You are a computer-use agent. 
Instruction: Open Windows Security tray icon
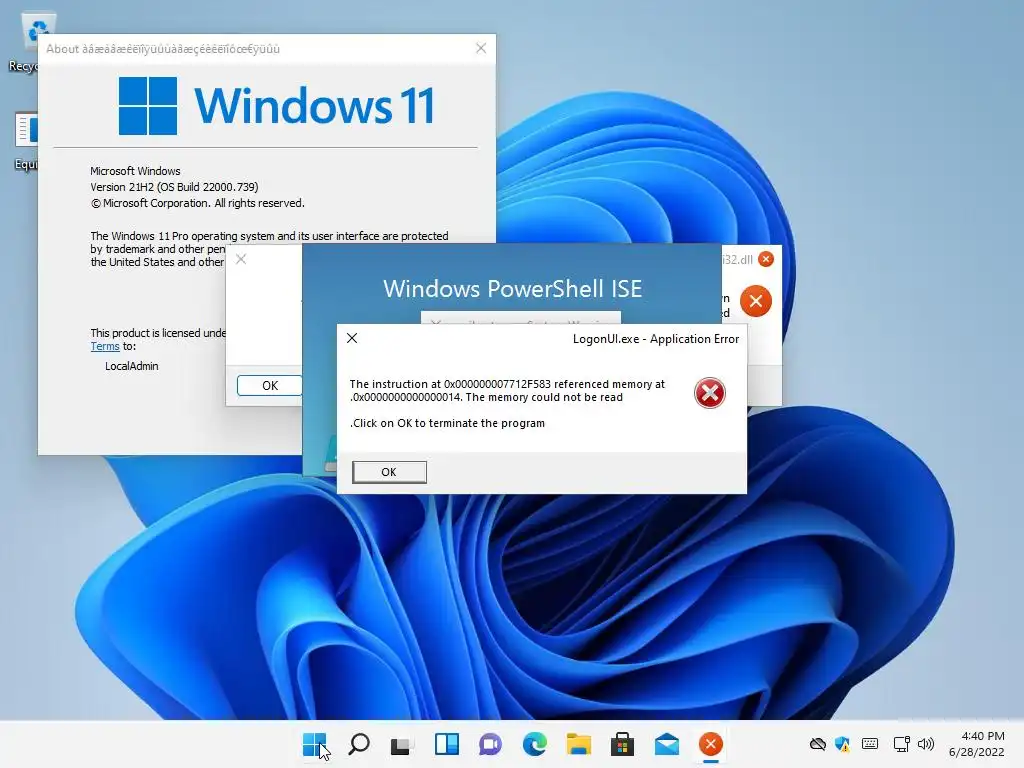[842, 744]
